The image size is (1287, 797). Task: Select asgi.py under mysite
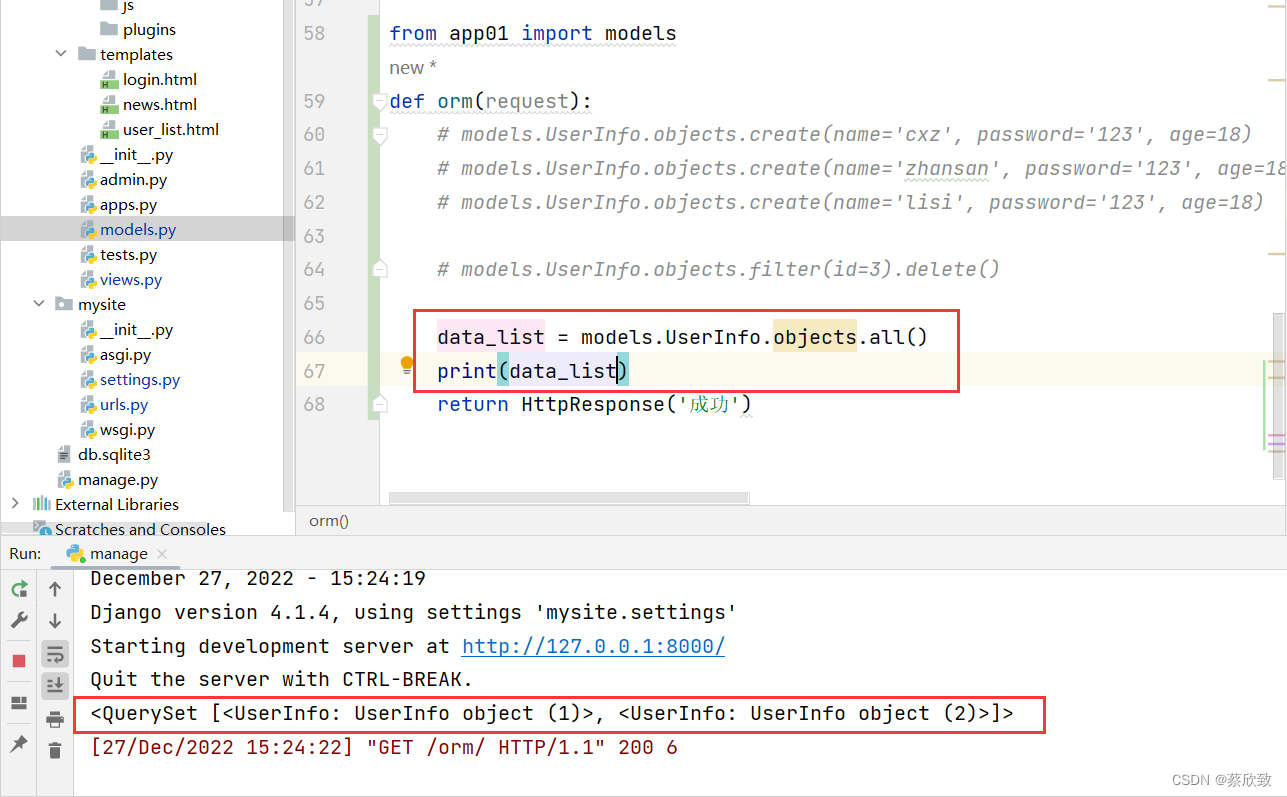[x=125, y=354]
